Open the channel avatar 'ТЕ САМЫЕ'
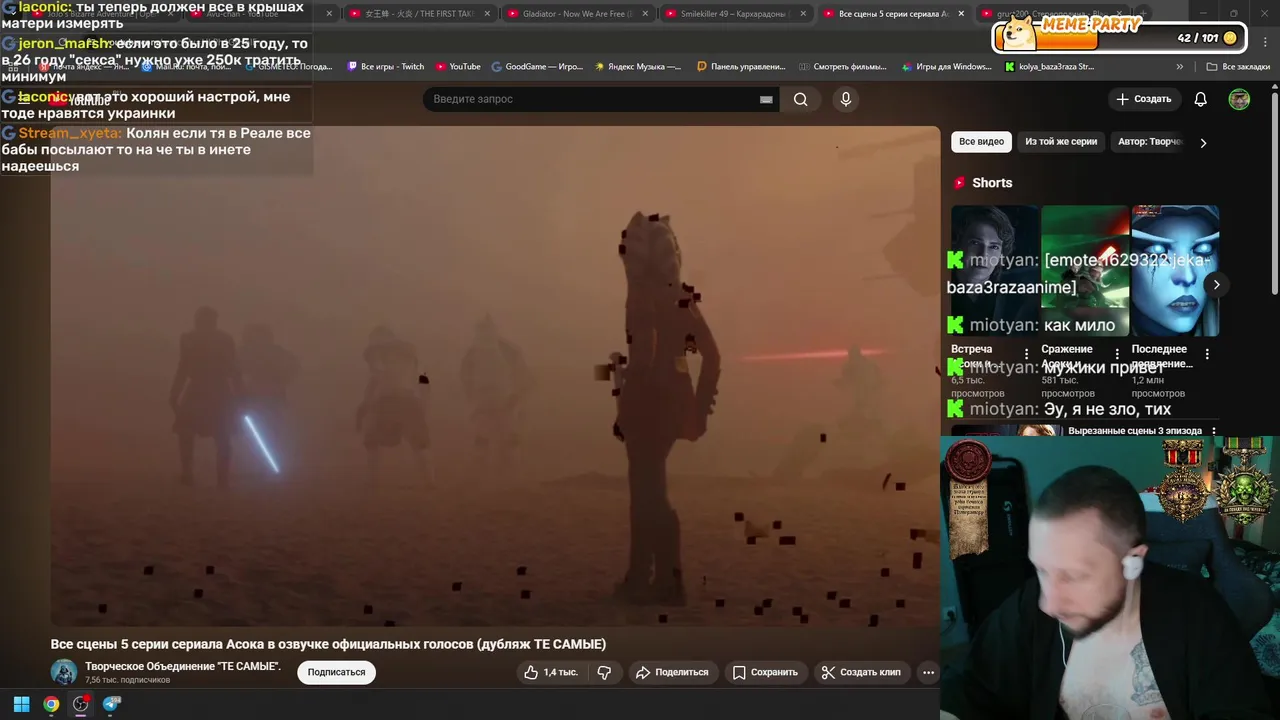The width and height of the screenshot is (1280, 720). pos(64,672)
